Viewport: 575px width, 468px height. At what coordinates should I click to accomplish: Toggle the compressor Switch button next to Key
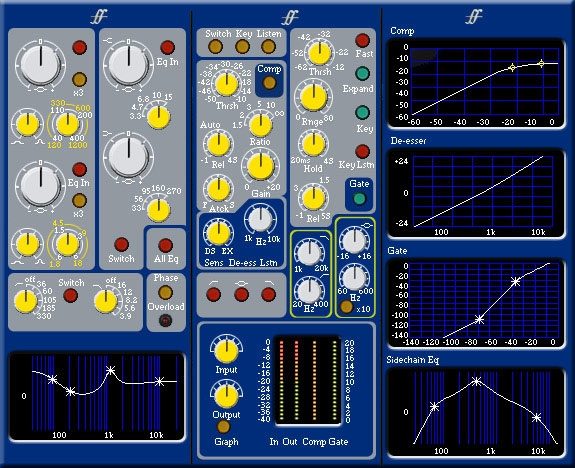point(215,47)
